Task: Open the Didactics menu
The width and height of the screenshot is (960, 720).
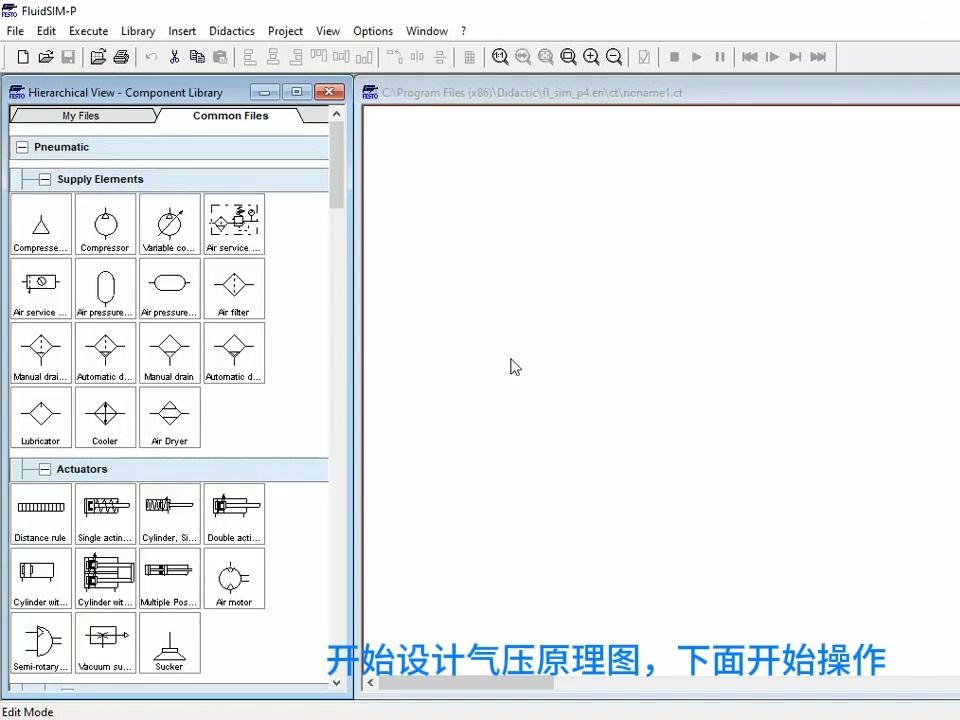Action: coord(231,31)
